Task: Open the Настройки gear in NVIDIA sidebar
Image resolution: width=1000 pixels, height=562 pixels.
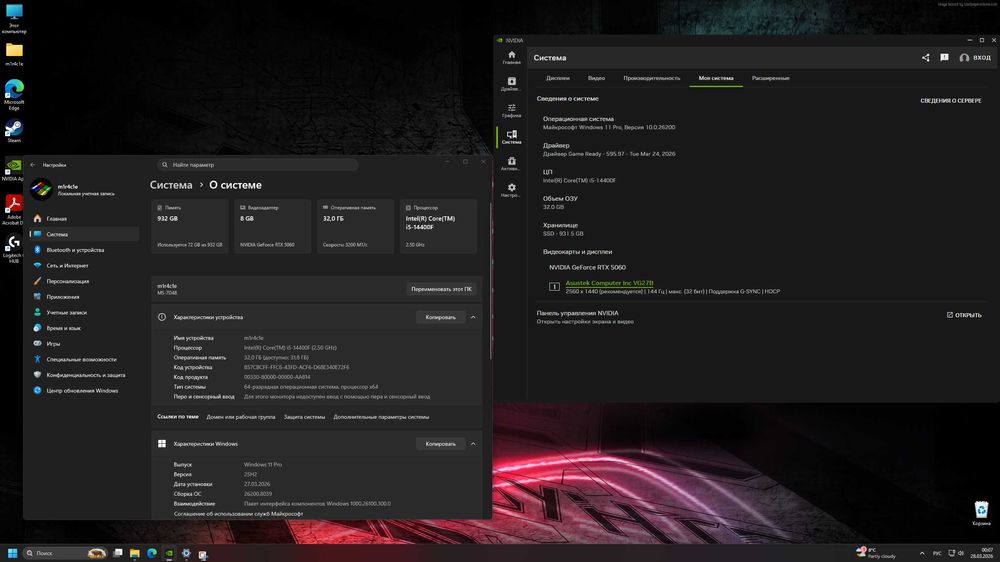Action: (x=511, y=191)
